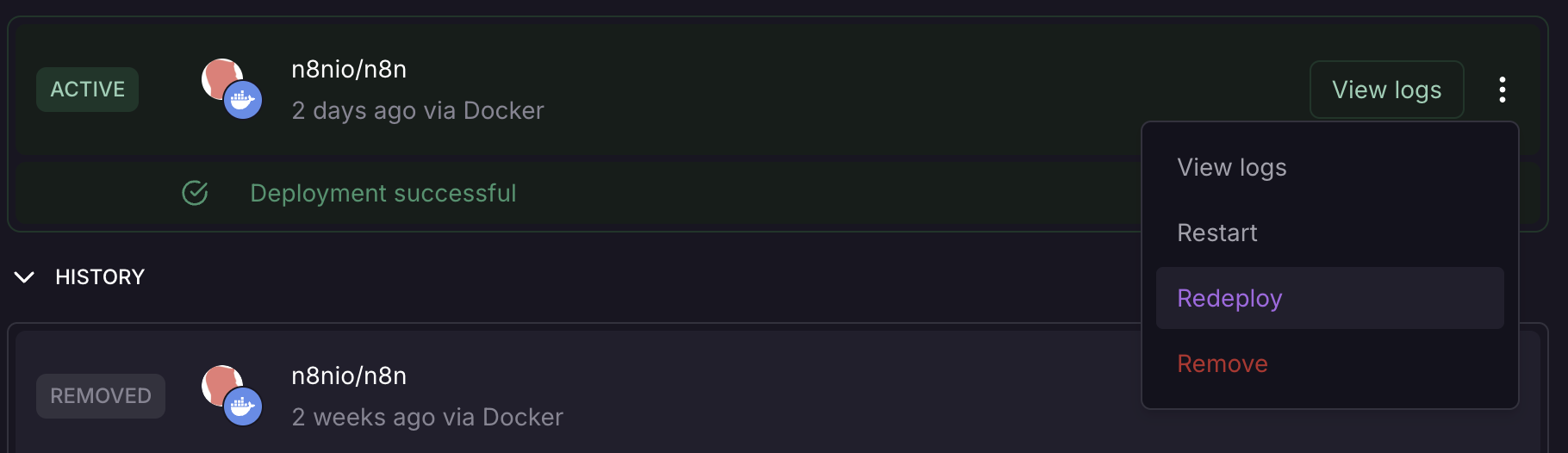Open the three-dot deployment options menu
The width and height of the screenshot is (1568, 453).
[1502, 90]
